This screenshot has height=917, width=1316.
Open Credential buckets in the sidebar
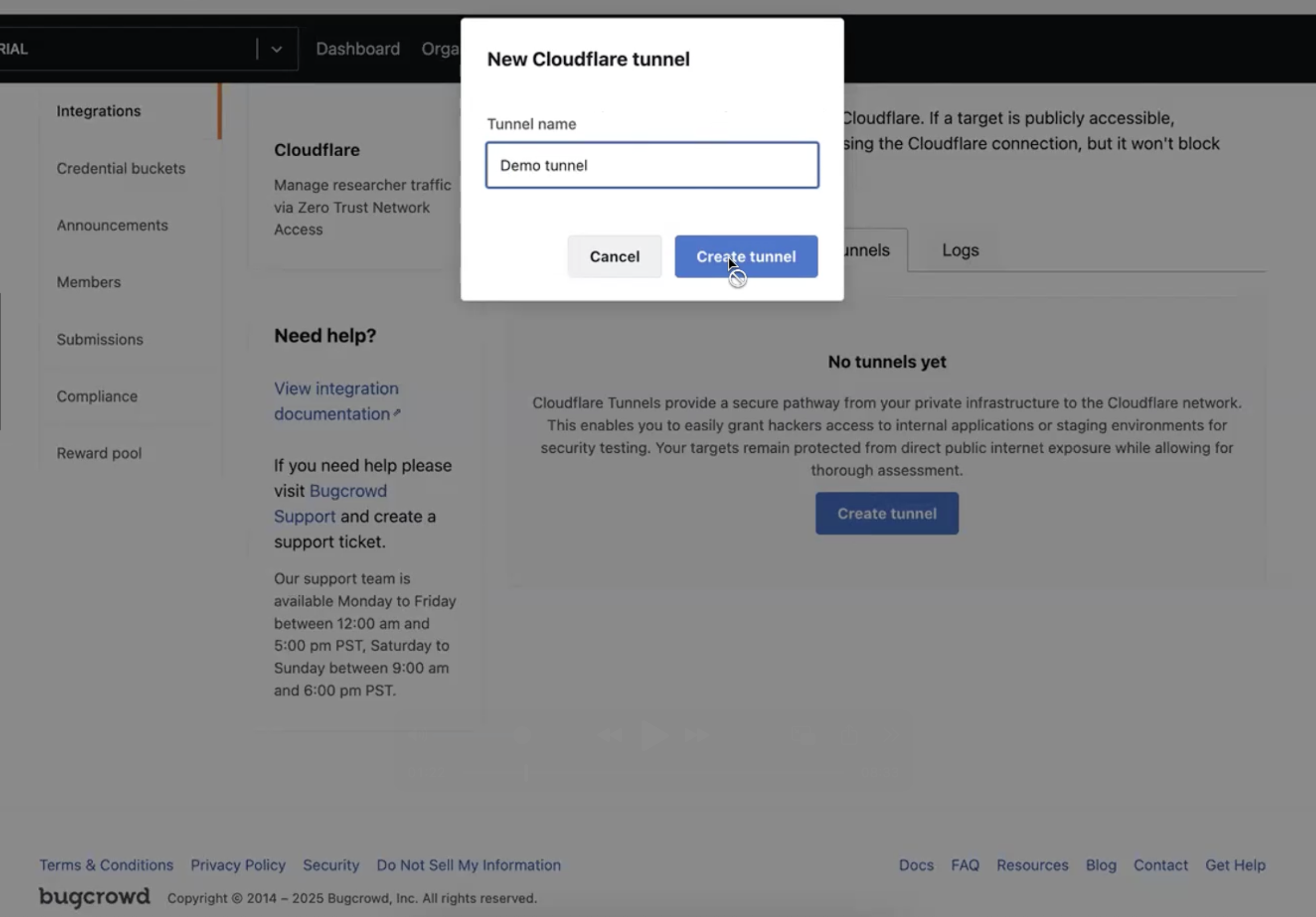[x=121, y=169]
